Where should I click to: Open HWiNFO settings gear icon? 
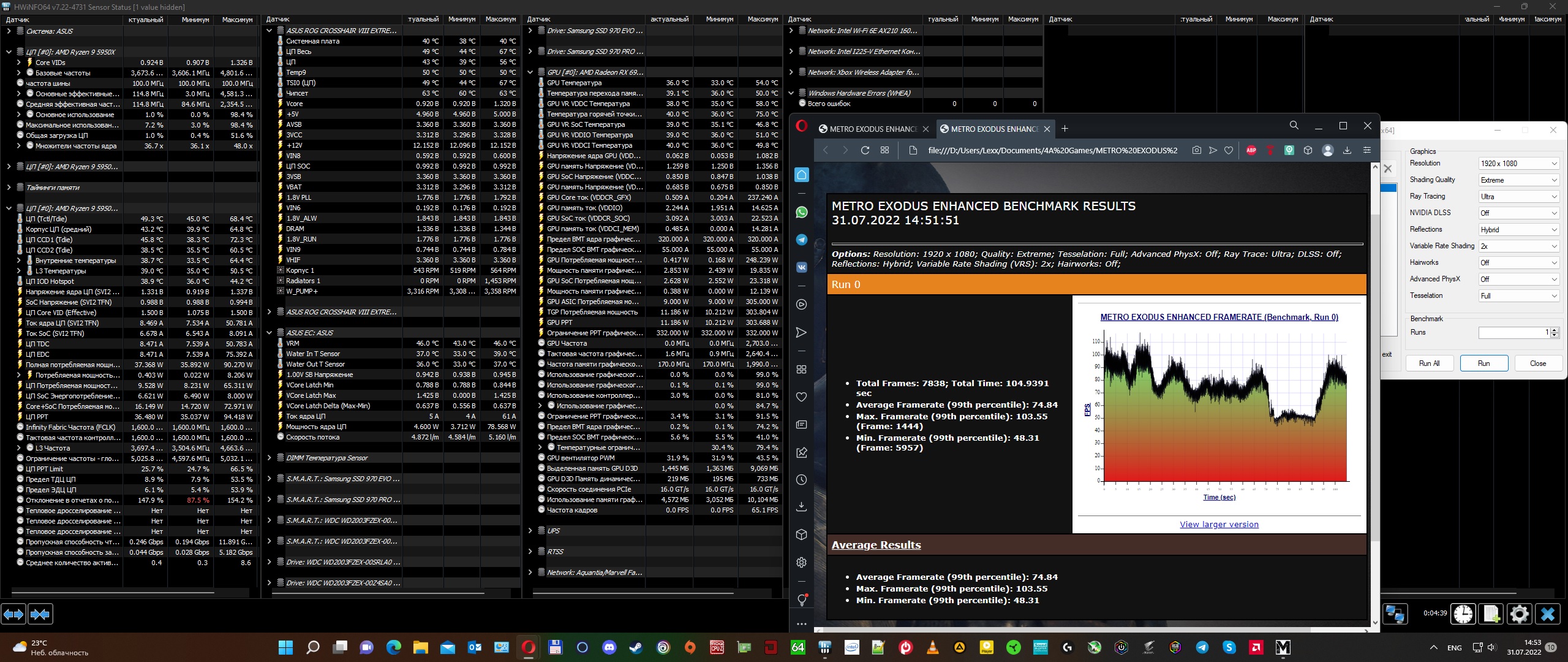click(1519, 614)
